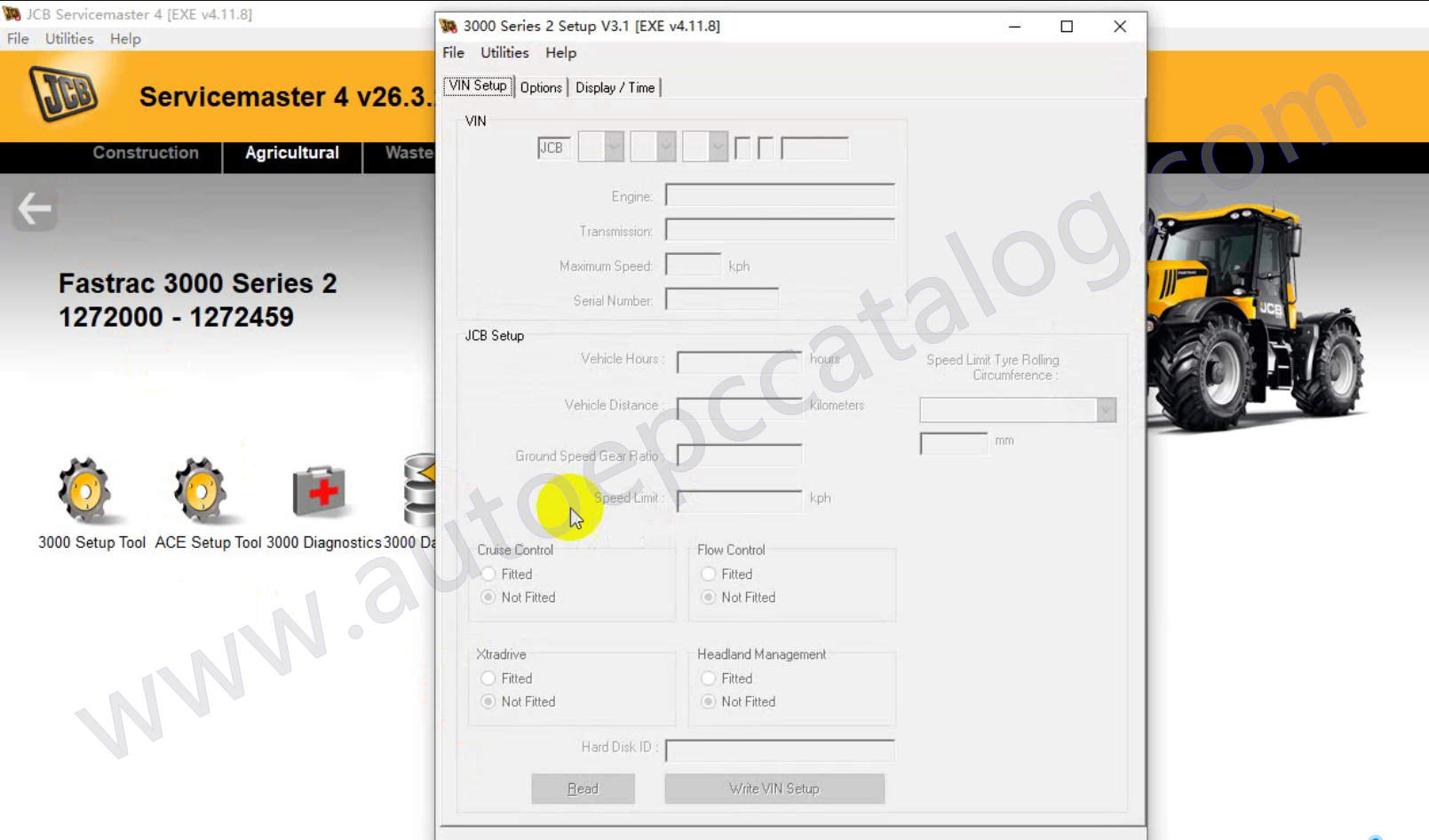
Task: Launch the ACE Setup Tool icon
Action: click(201, 490)
